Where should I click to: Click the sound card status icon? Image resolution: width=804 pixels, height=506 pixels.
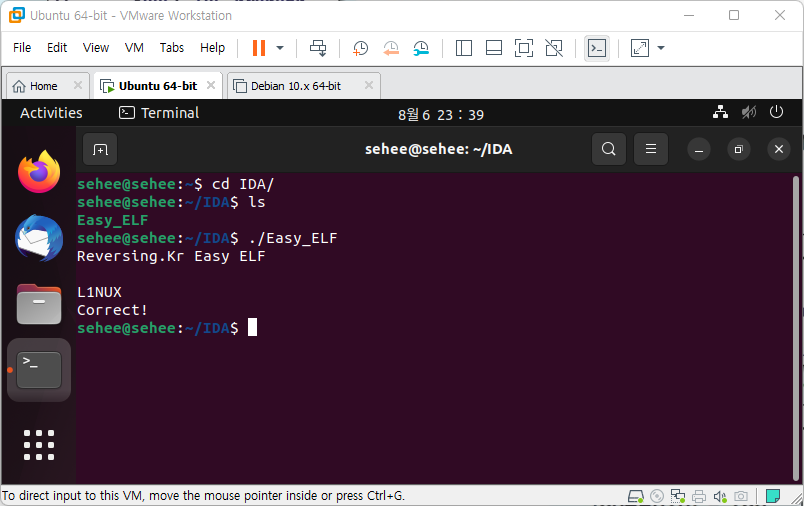[x=720, y=496]
